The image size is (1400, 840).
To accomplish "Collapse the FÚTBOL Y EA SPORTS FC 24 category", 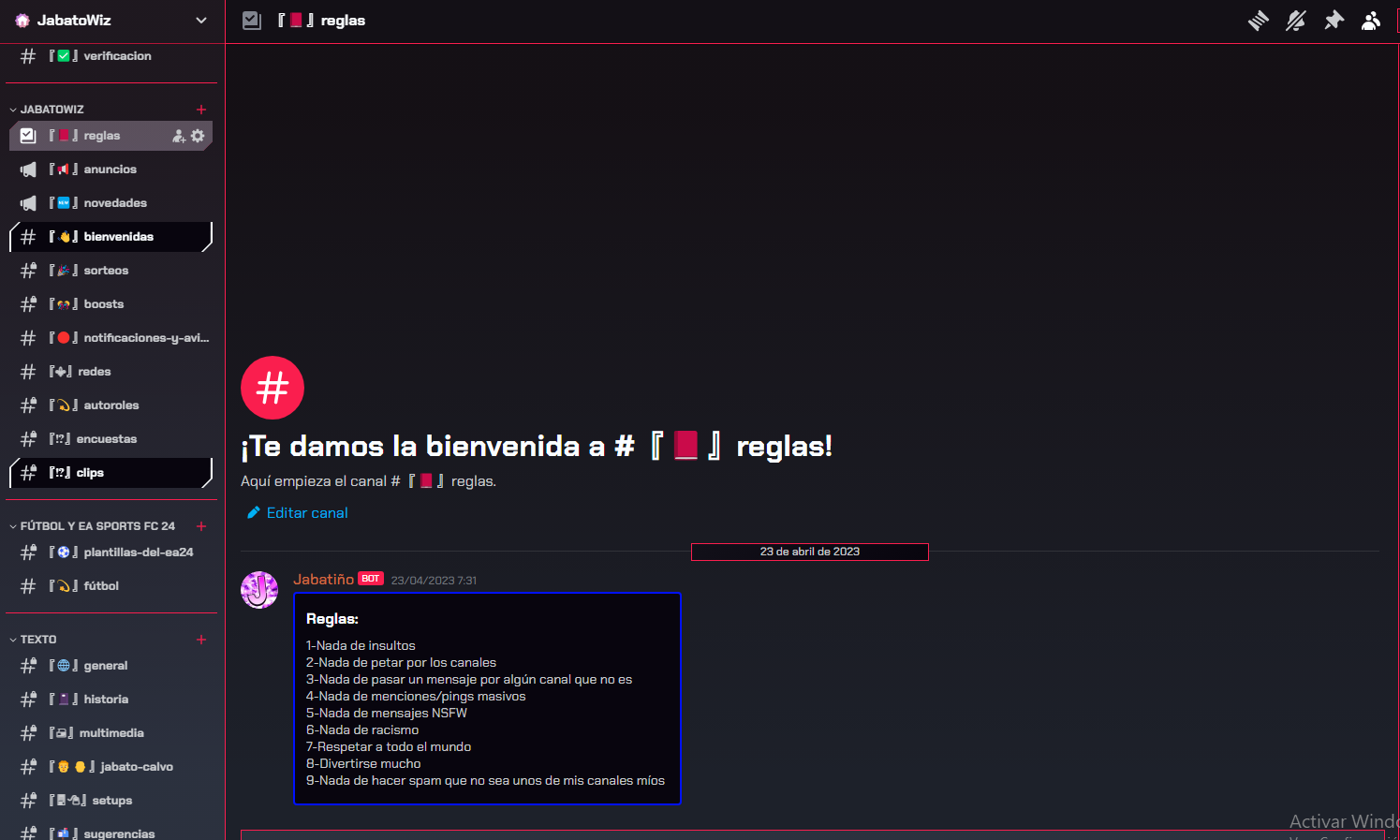I will 13,525.
